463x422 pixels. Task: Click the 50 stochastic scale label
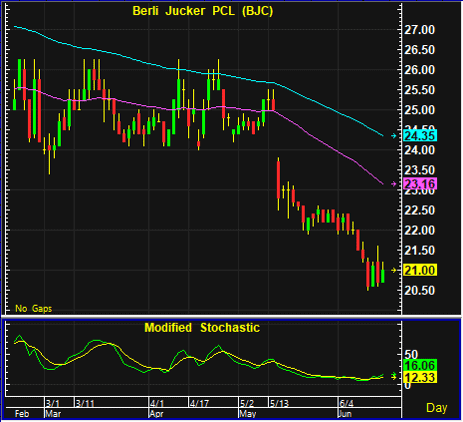[x=411, y=355]
